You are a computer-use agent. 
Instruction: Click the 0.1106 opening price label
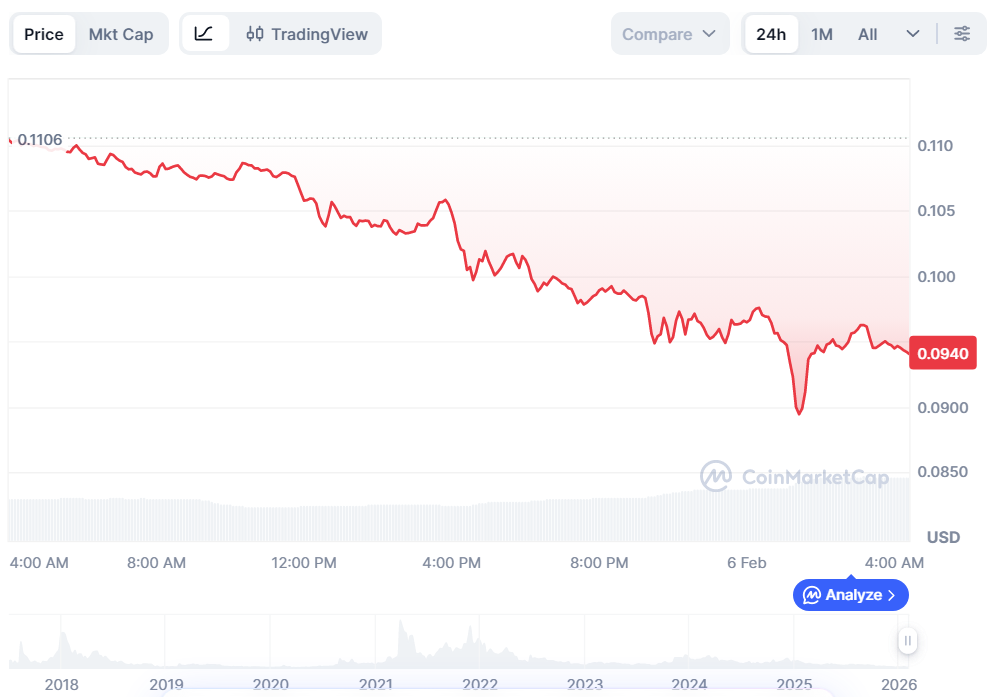40,140
